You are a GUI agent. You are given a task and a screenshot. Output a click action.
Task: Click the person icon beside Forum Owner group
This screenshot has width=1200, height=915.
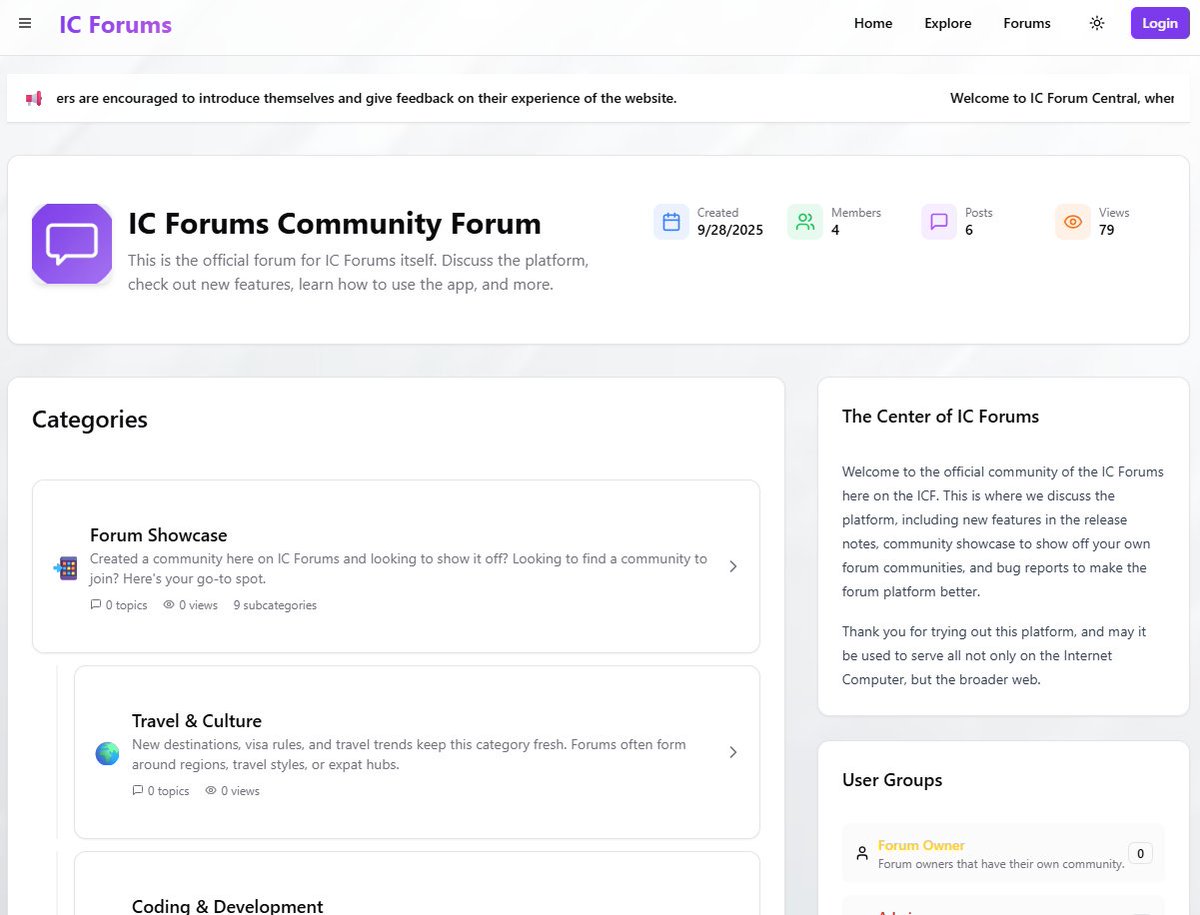[x=862, y=853]
